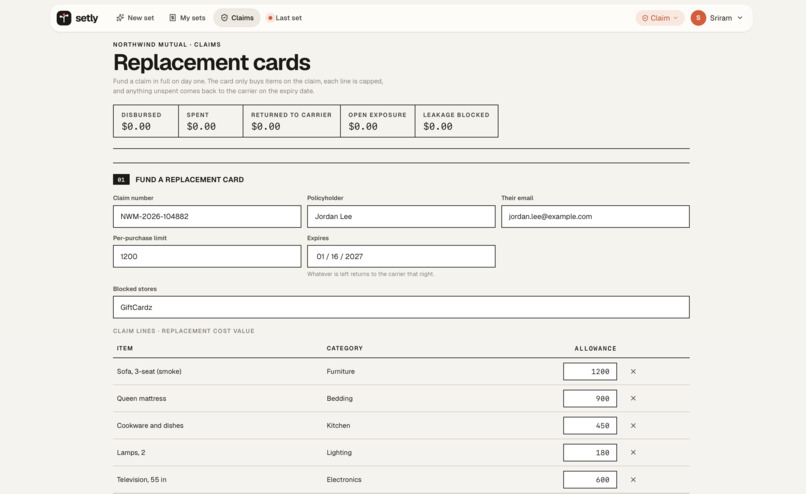Click the Blocked stores field
The height and width of the screenshot is (494, 806).
tap(401, 307)
